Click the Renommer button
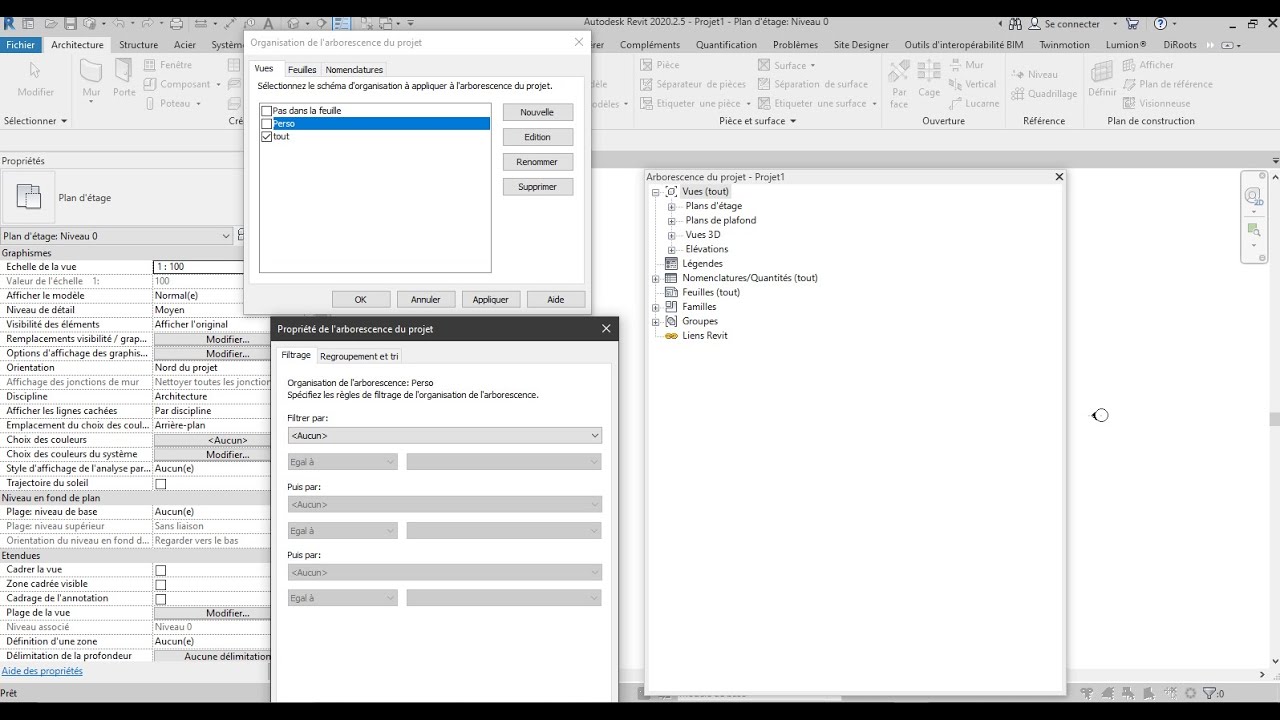Screen dimensions: 1280x720 537,162
